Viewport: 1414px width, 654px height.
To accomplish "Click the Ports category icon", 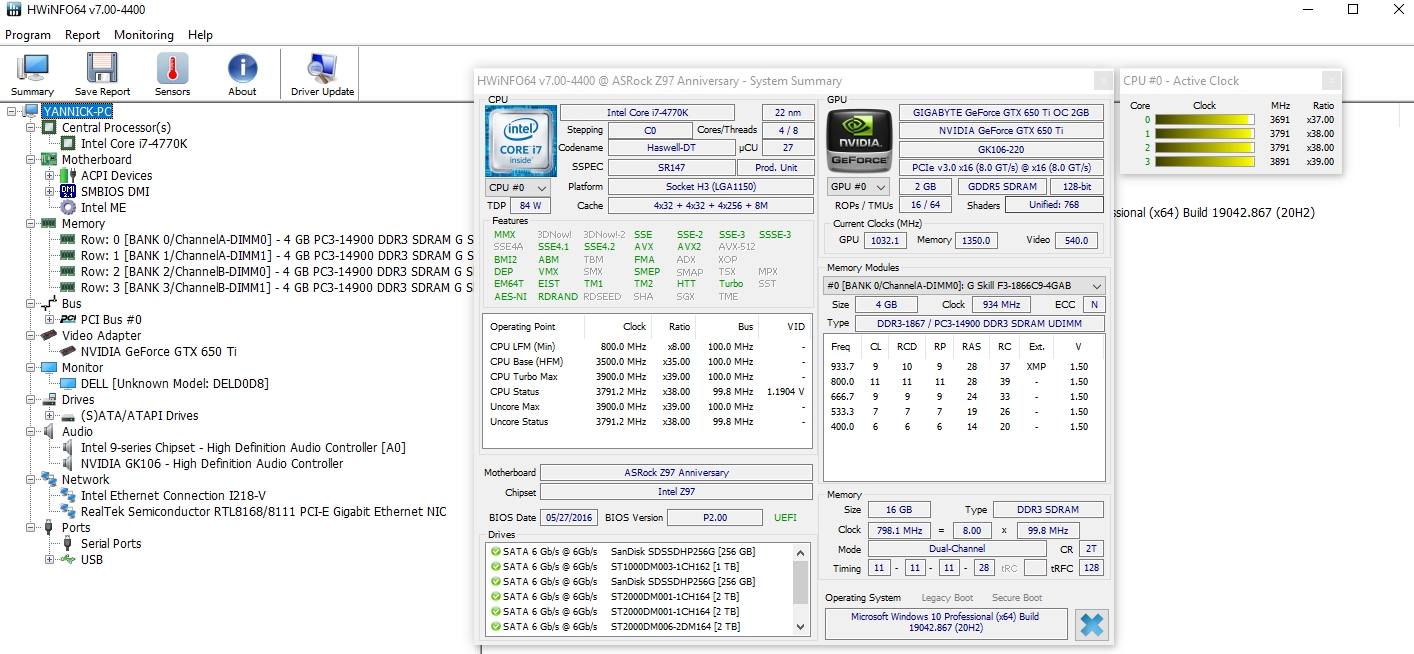I will click(49, 527).
